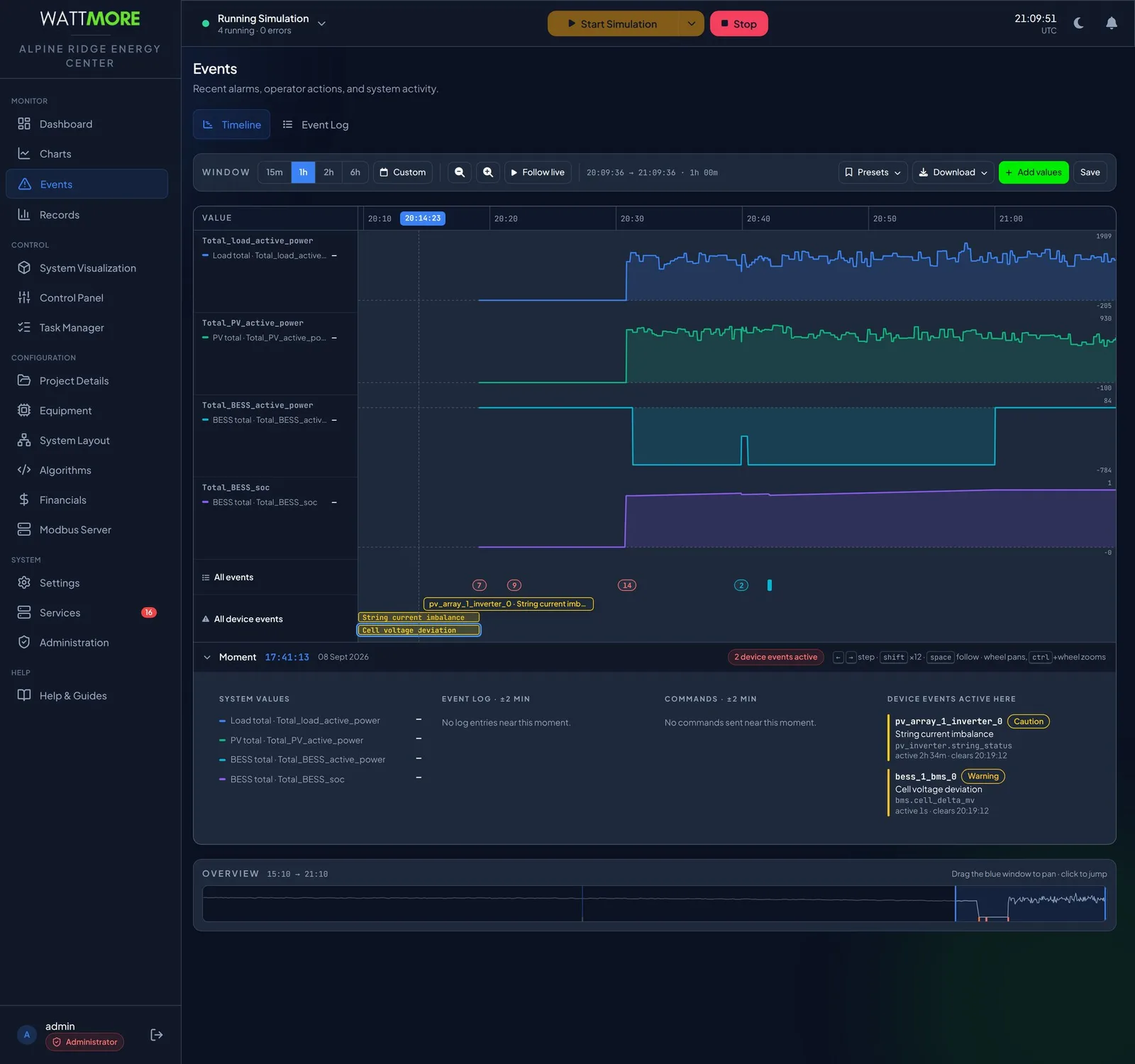Open Task Manager page
1135x1064 pixels.
87,328
